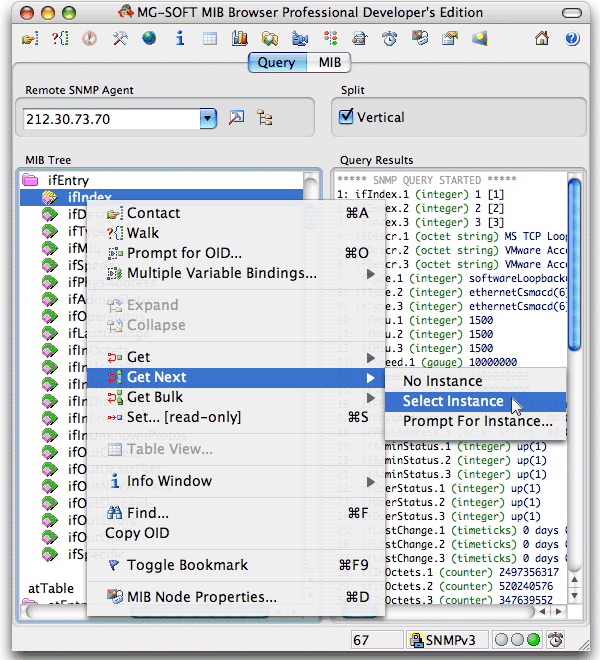Choose Toggle Bookmark menu entry
The image size is (600, 660).
click(x=235, y=565)
